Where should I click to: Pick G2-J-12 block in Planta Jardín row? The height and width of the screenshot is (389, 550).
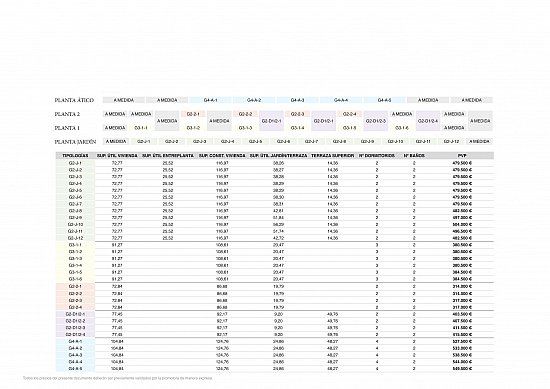tap(451, 141)
